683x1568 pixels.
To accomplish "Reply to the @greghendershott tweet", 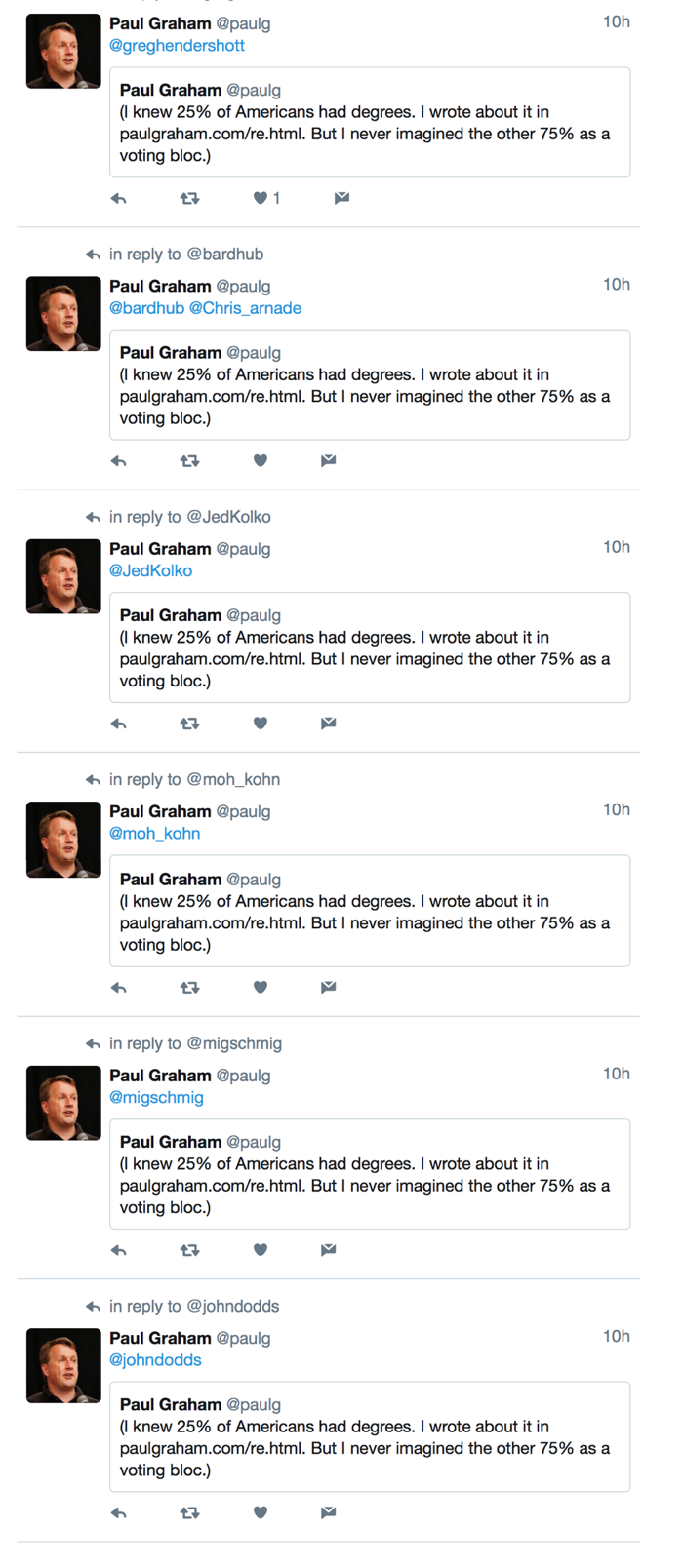I will click(x=119, y=199).
